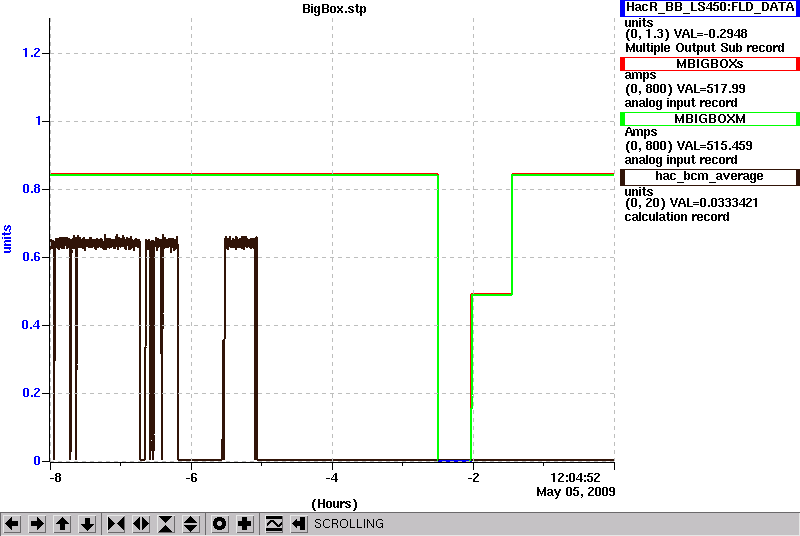The height and width of the screenshot is (536, 800).
Task: Click the pan up arrow button
Action: [62, 524]
